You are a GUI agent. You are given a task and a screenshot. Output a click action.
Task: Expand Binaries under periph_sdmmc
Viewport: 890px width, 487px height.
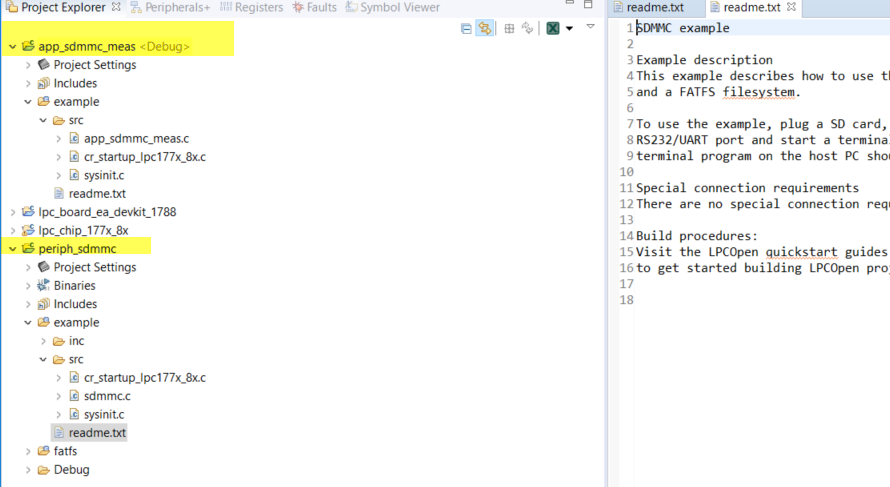[x=28, y=286]
